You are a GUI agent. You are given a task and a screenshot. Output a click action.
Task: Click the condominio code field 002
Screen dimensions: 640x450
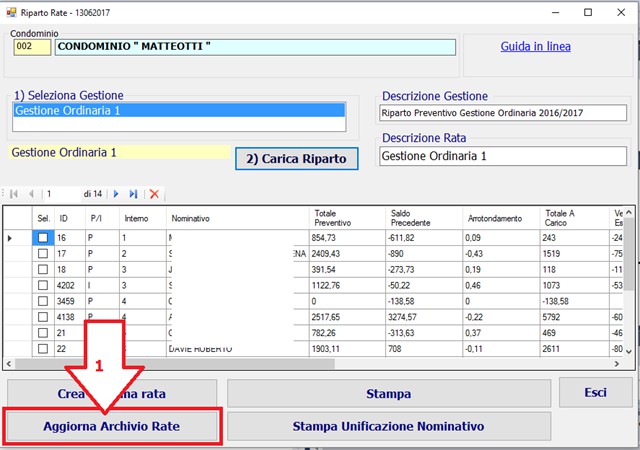coord(32,47)
